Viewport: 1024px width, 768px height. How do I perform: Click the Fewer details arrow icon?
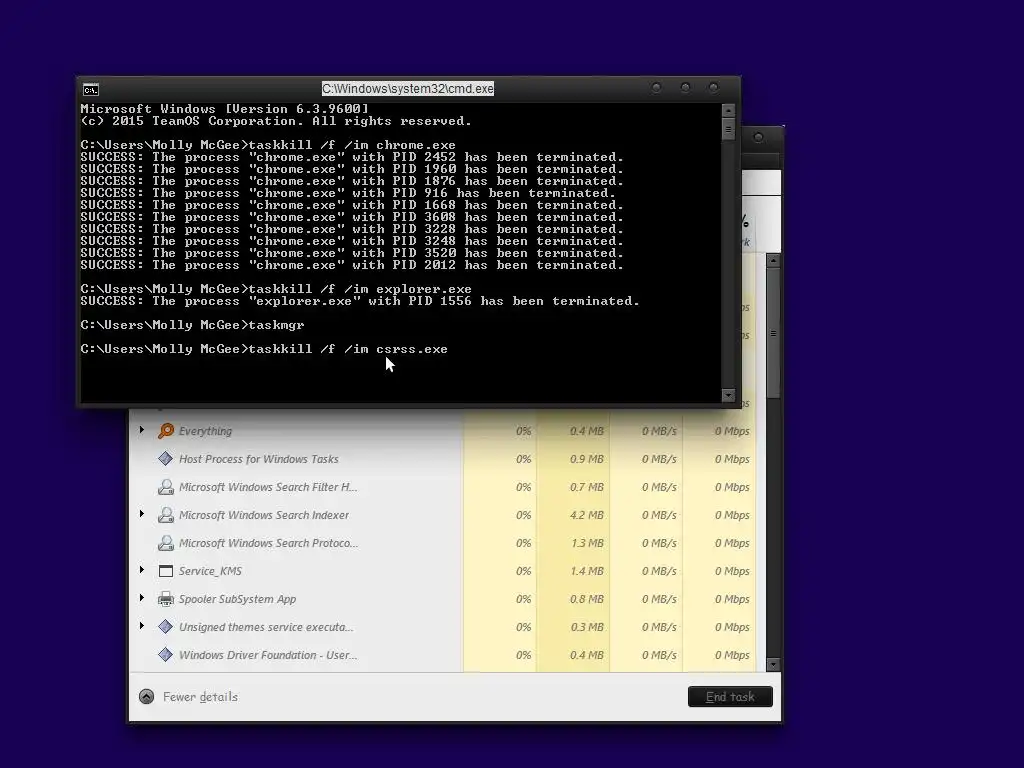click(x=147, y=697)
